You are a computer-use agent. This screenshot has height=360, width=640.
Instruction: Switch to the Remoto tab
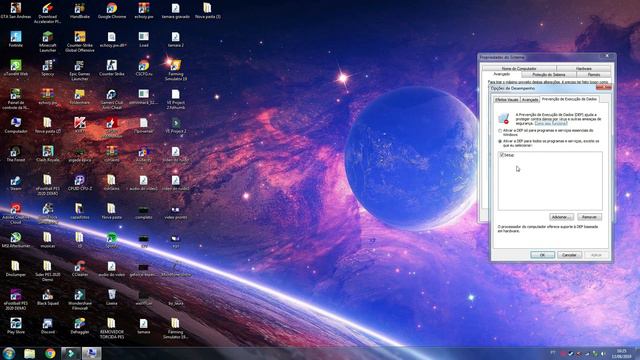594,75
